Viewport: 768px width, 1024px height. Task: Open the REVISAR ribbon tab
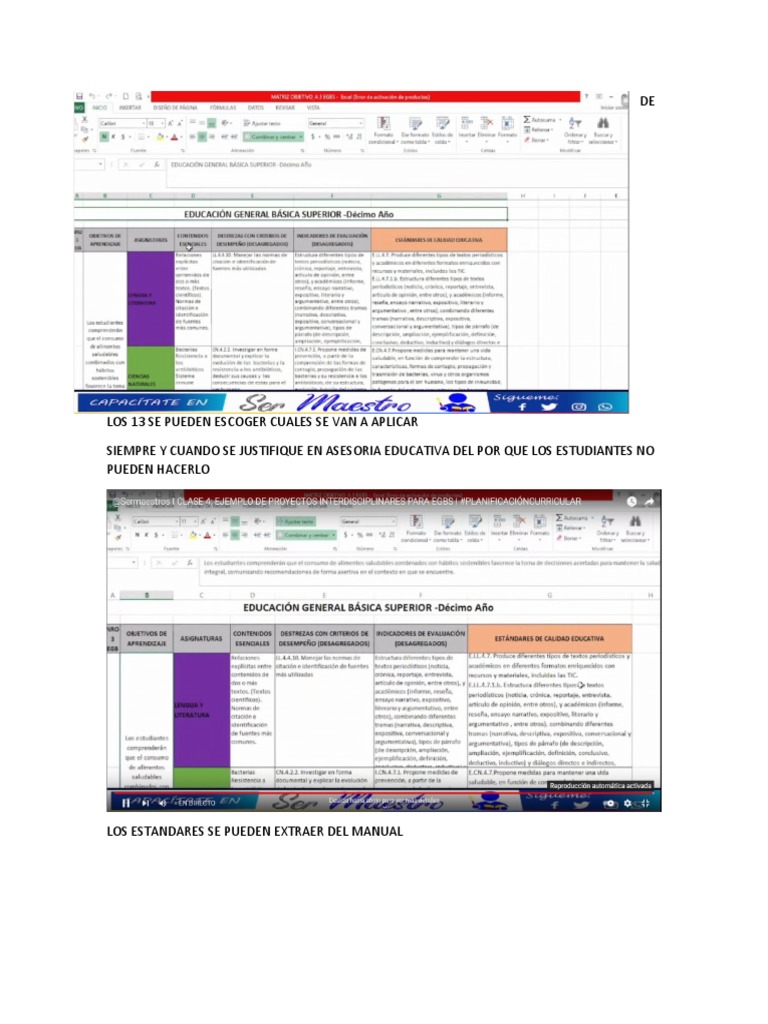(285, 108)
